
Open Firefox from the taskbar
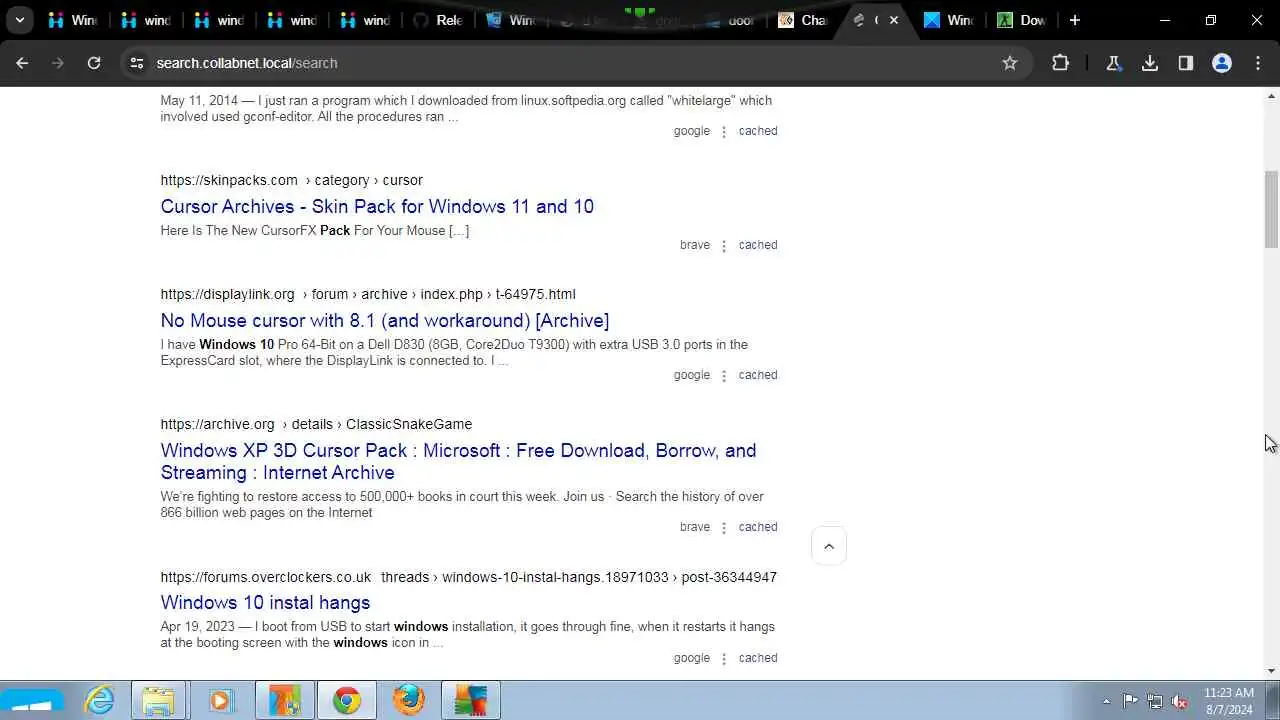(x=408, y=701)
